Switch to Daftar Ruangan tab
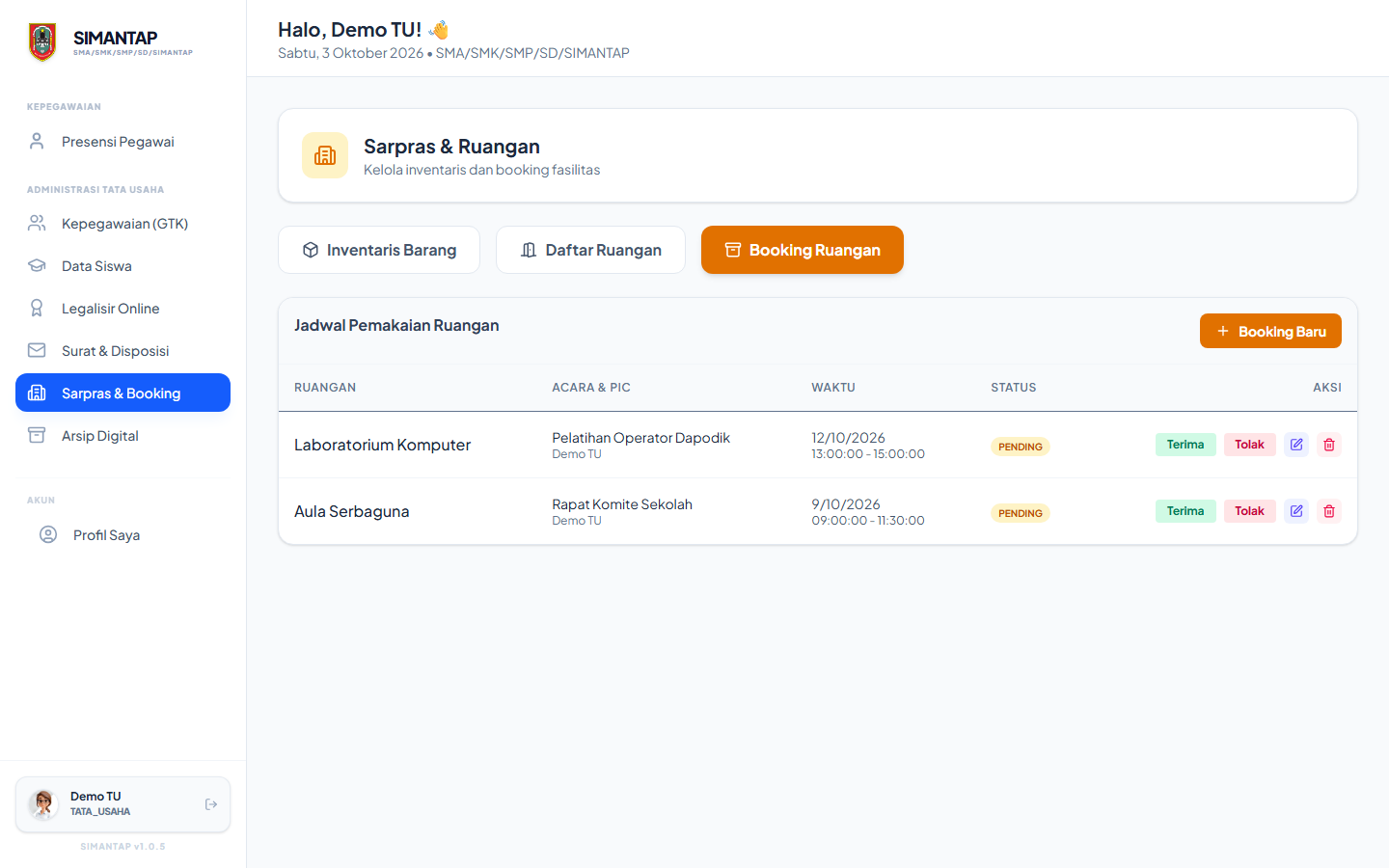This screenshot has height=868, width=1389. point(590,250)
